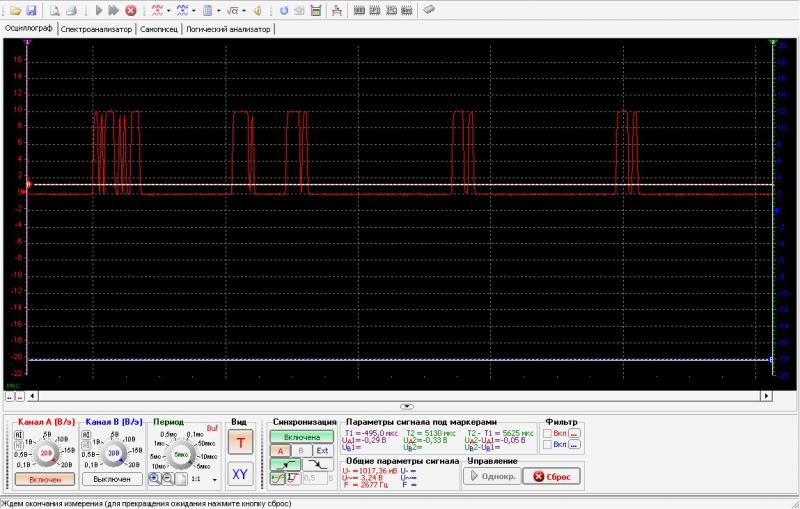Image resolution: width=800 pixels, height=509 pixels.
Task: Click the Сброс reset button
Action: click(x=551, y=477)
